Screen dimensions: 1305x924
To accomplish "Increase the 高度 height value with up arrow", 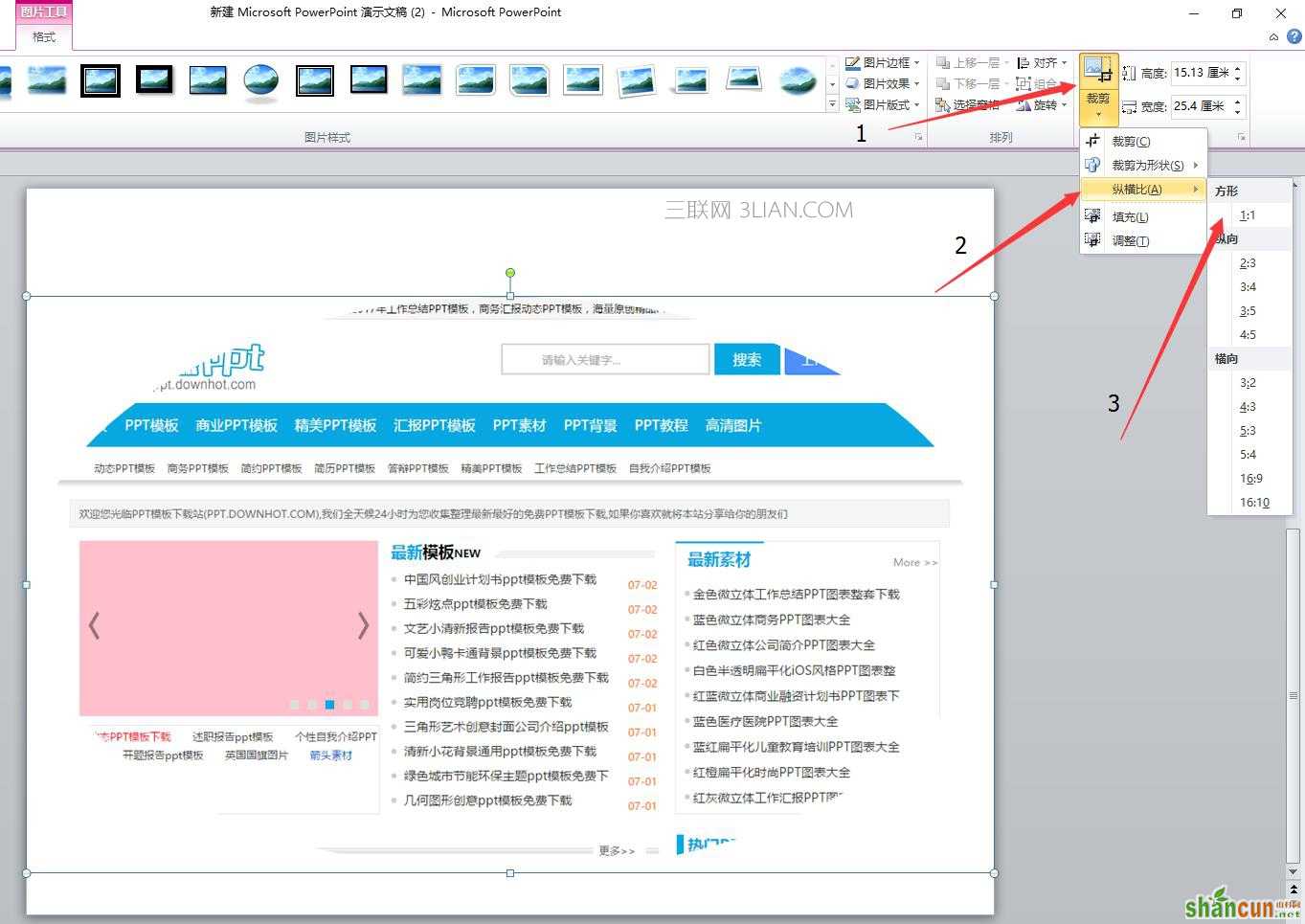I will [1238, 68].
